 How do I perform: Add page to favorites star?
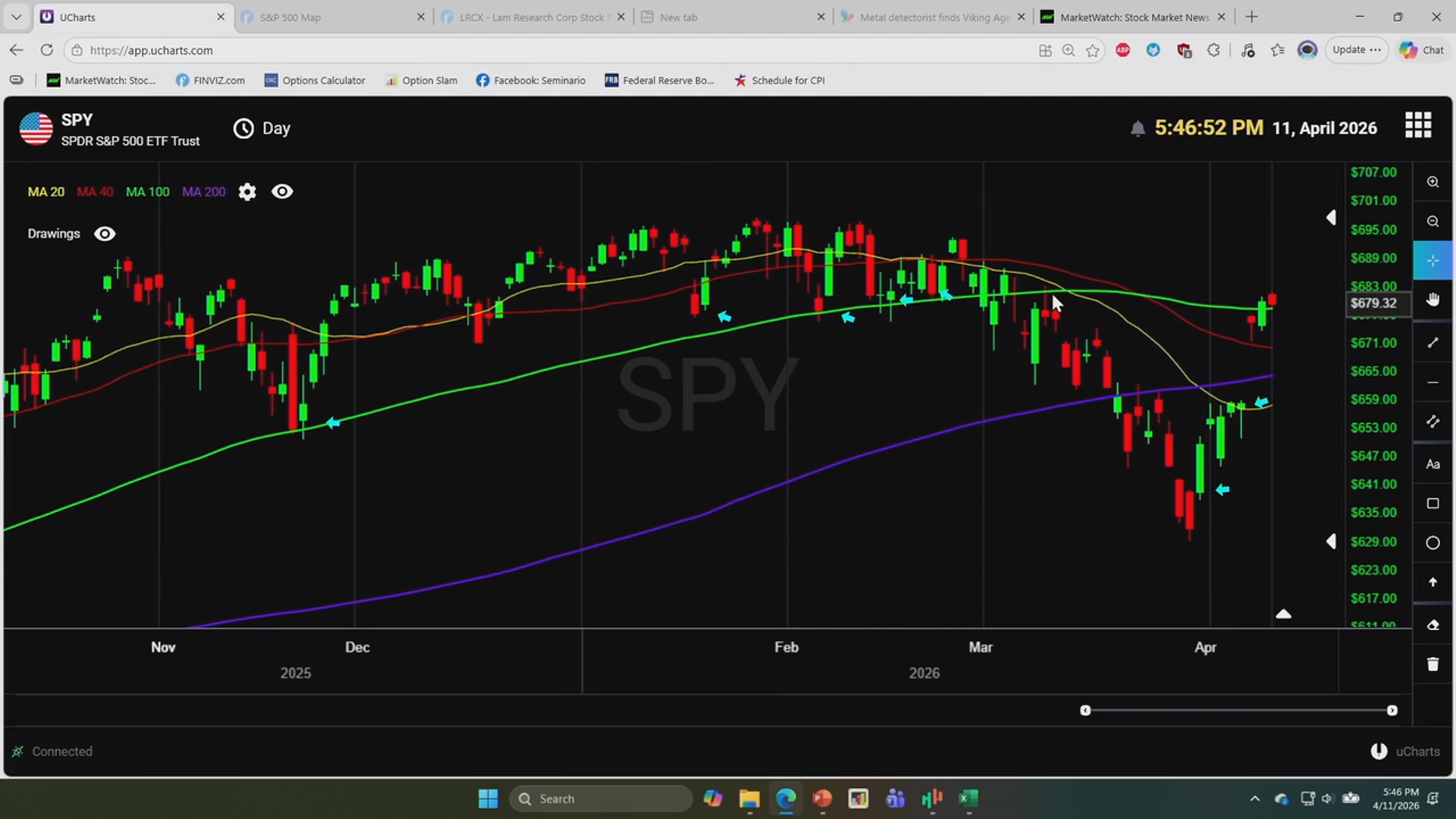click(1092, 50)
